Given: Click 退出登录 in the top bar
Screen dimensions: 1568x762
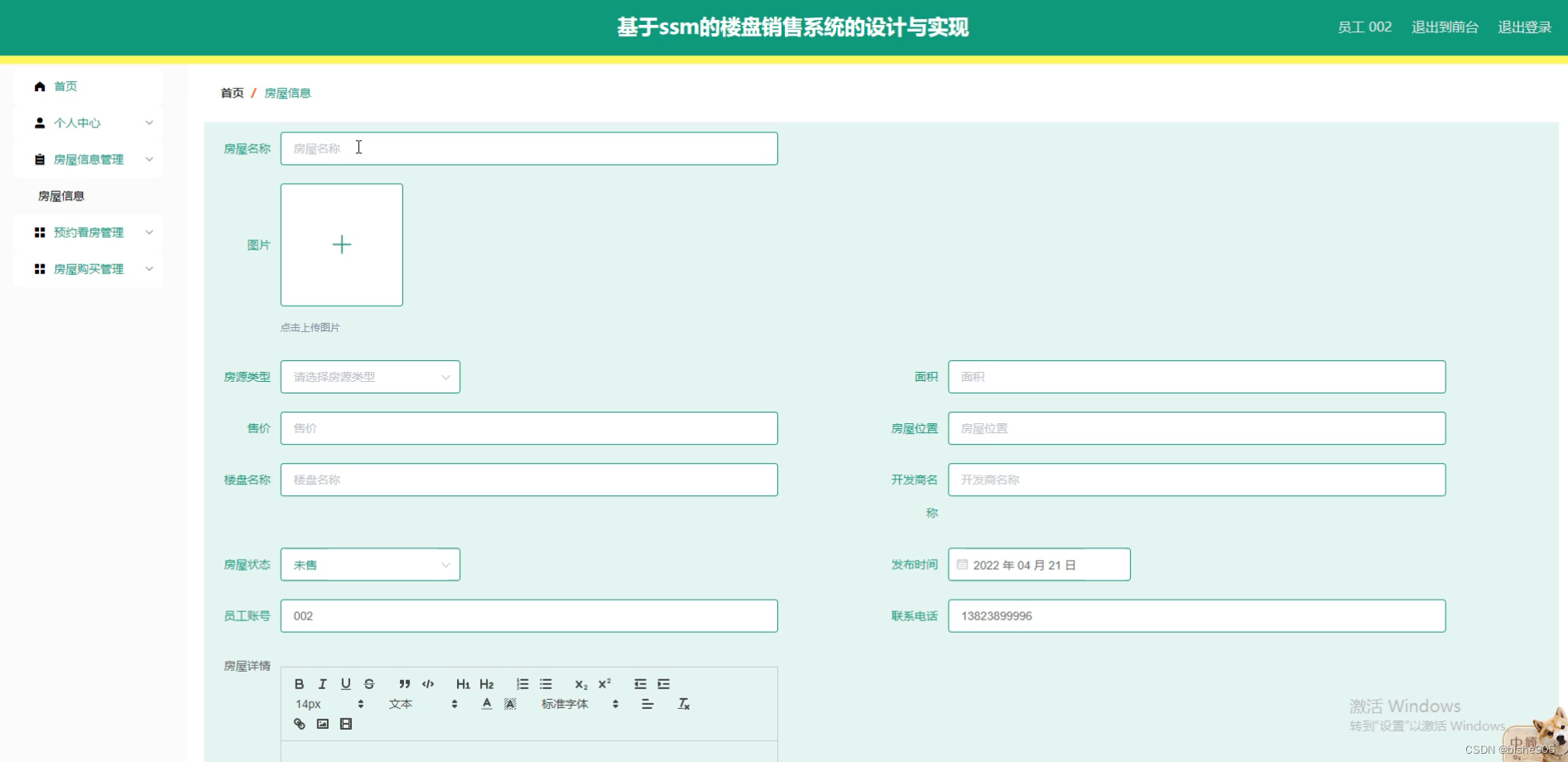Looking at the screenshot, I should (1524, 27).
